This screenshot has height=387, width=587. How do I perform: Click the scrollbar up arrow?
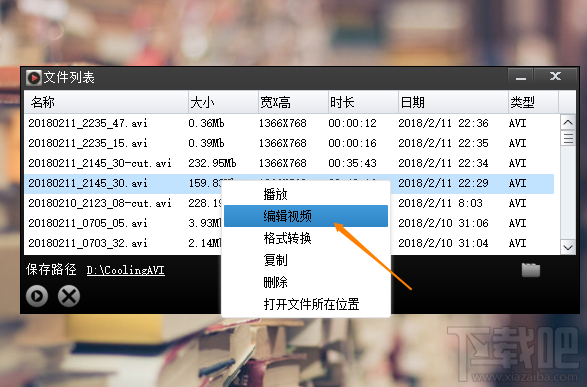coord(568,122)
